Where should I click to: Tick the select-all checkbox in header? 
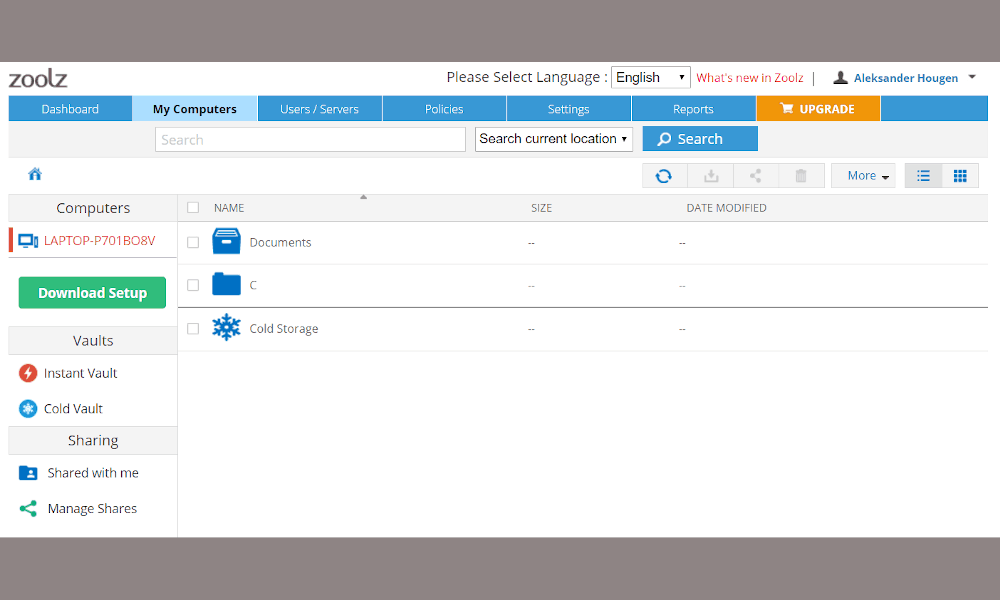[x=193, y=207]
